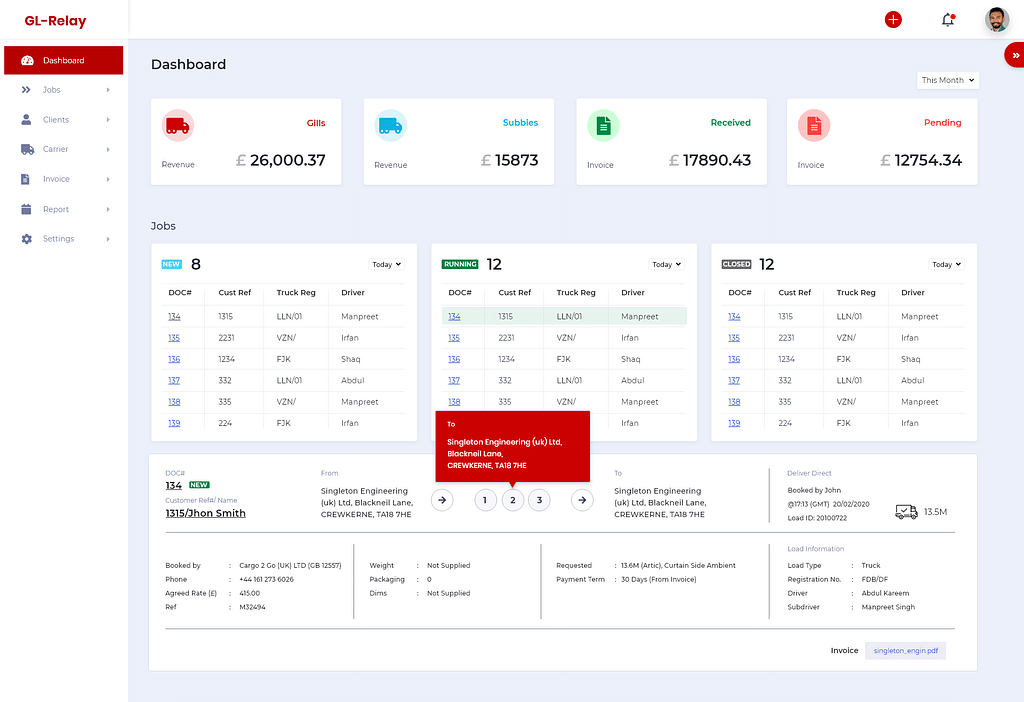Open Today dropdown in New jobs card
Image resolution: width=1024 pixels, height=702 pixels.
coord(386,264)
